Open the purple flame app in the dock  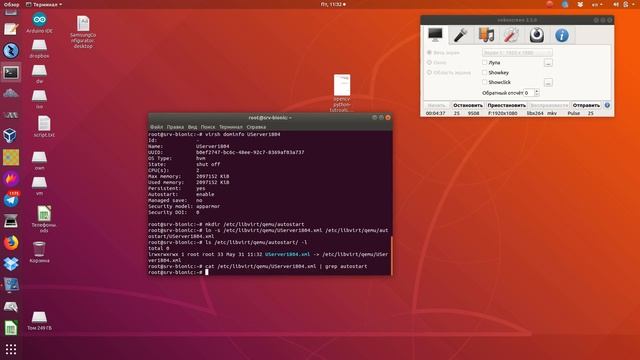pyautogui.click(x=11, y=179)
